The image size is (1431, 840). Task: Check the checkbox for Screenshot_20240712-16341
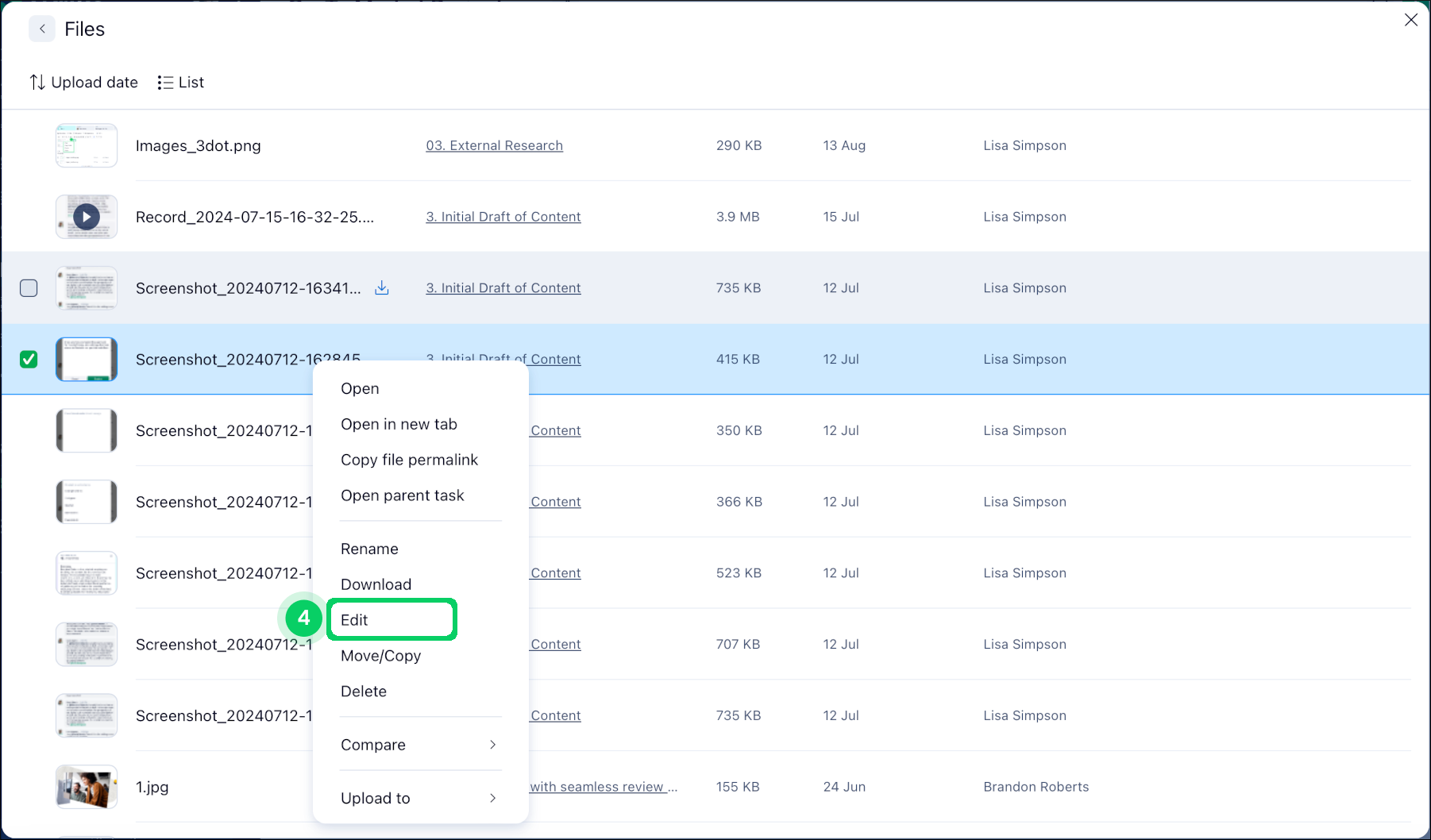[29, 288]
